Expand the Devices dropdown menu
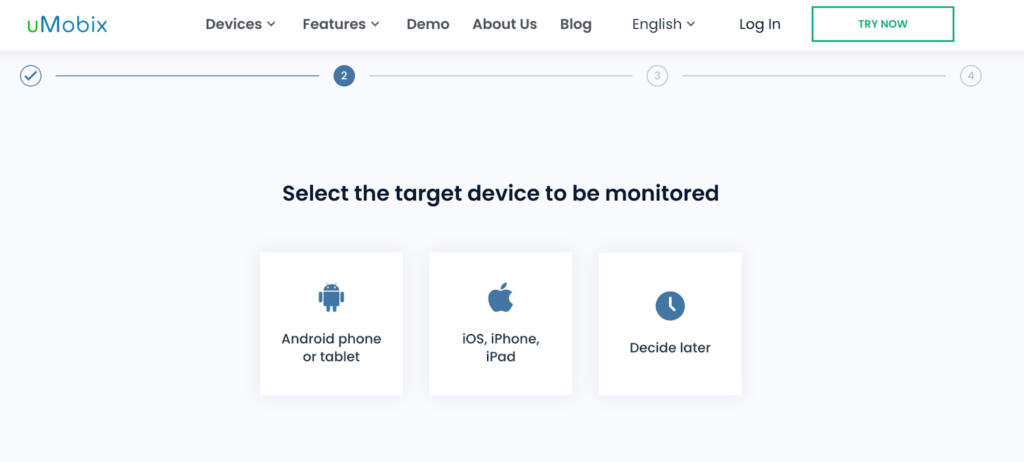The width and height of the screenshot is (1024, 462). [240, 24]
